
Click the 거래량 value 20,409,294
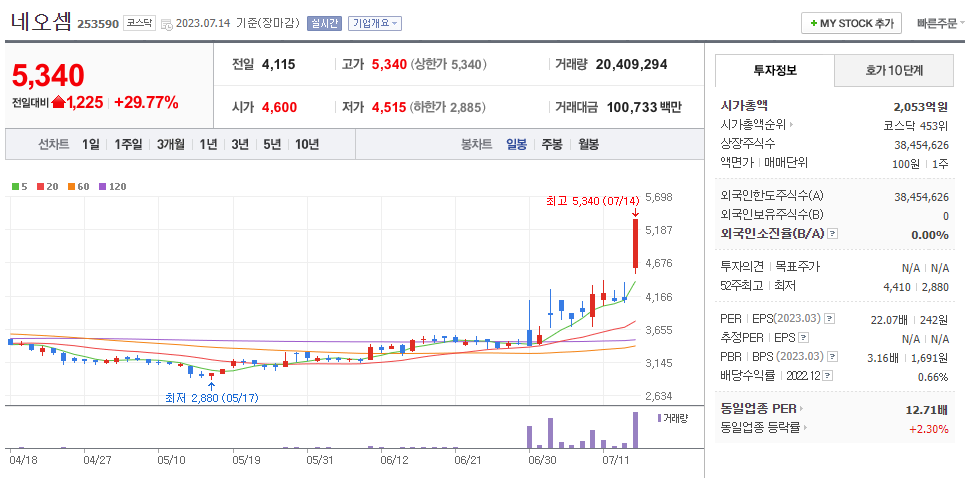[x=632, y=64]
